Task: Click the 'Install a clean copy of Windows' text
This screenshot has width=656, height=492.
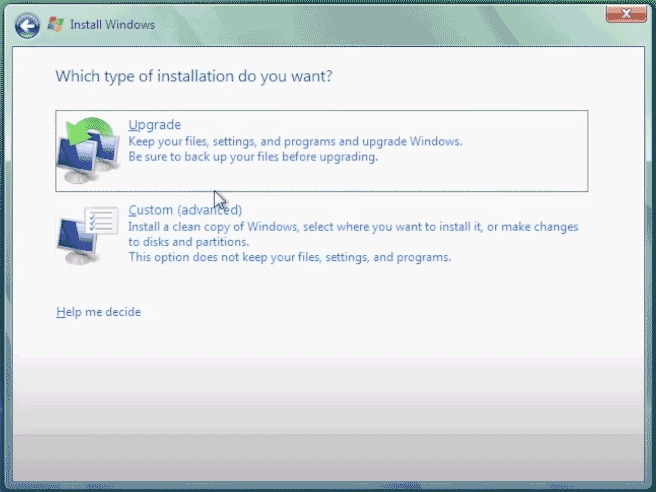Action: click(x=353, y=227)
